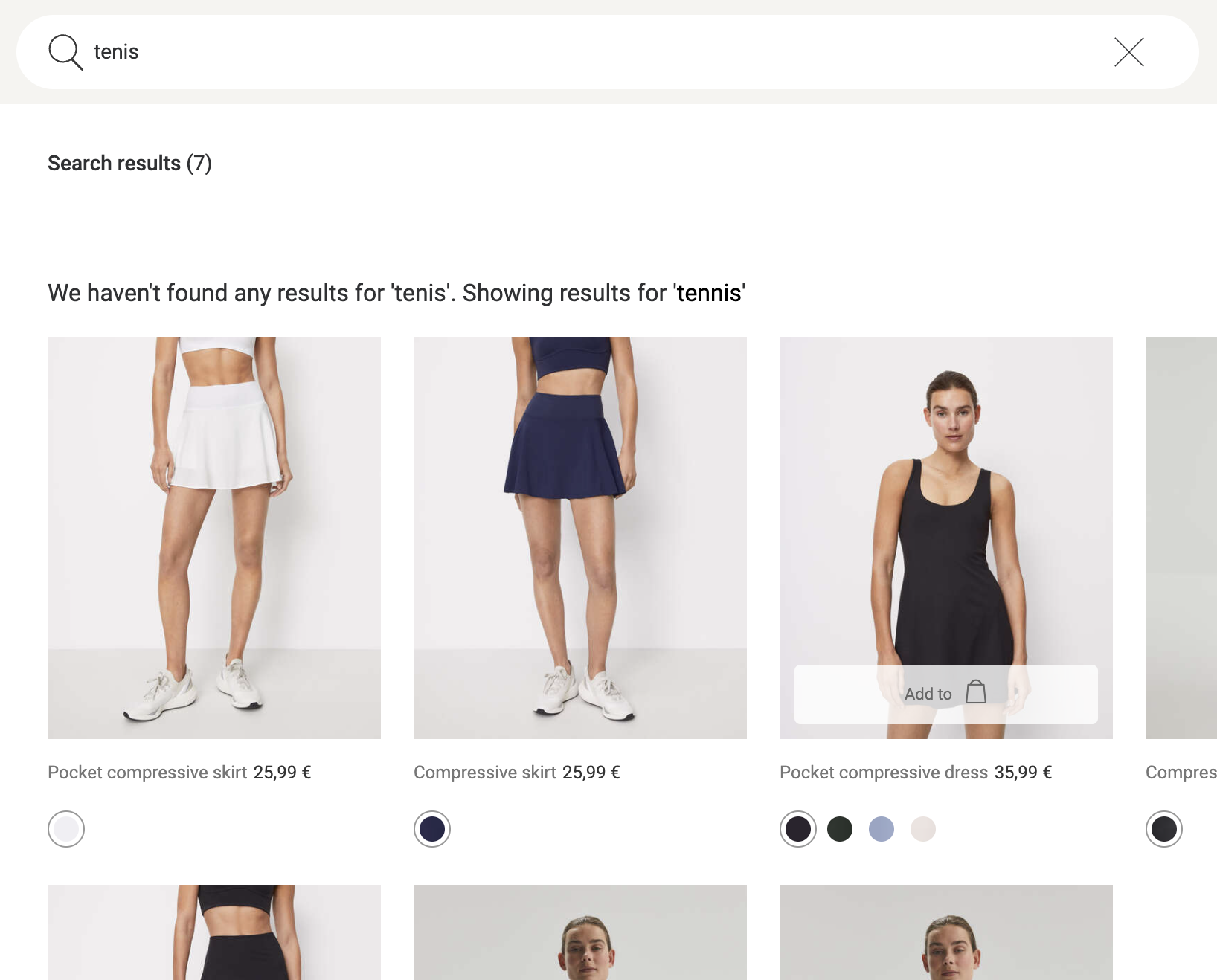Choose the light blue dress color swatch
The height and width of the screenshot is (980, 1217).
[x=882, y=829]
